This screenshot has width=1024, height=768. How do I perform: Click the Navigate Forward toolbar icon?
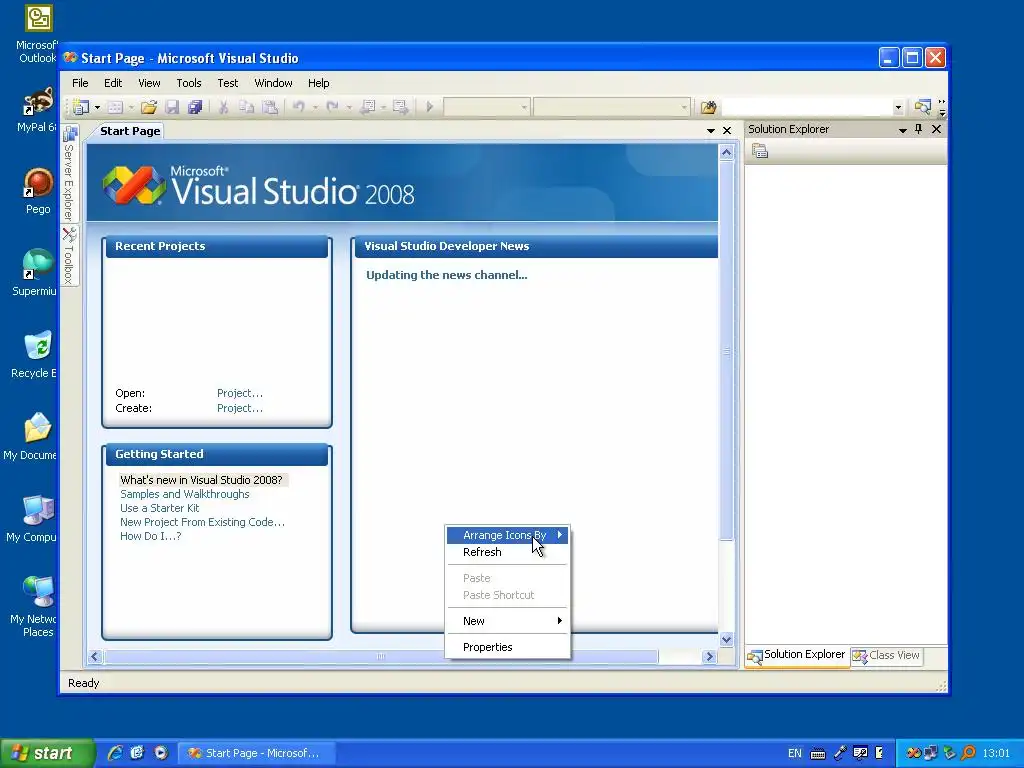click(400, 107)
